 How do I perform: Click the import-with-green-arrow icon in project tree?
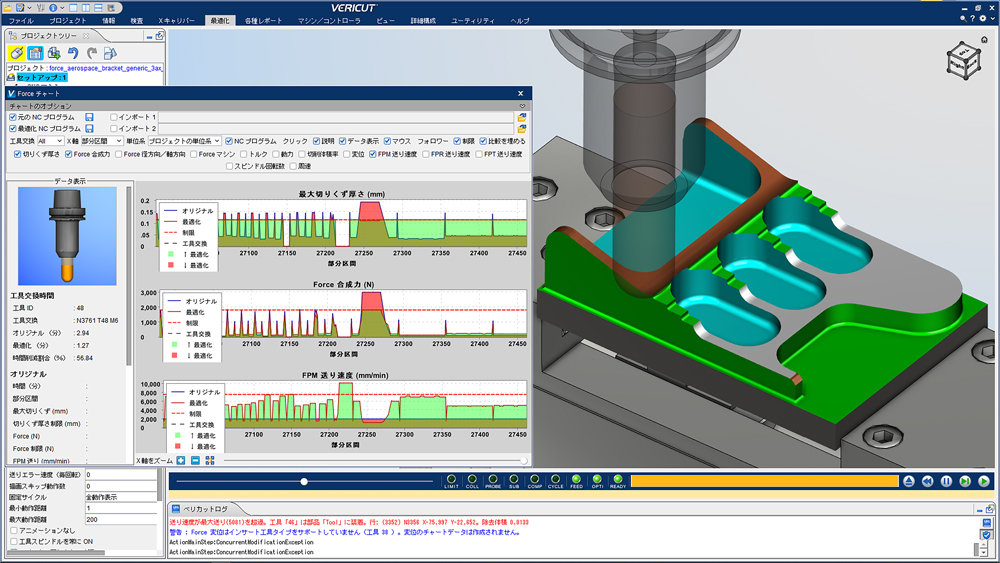click(54, 53)
